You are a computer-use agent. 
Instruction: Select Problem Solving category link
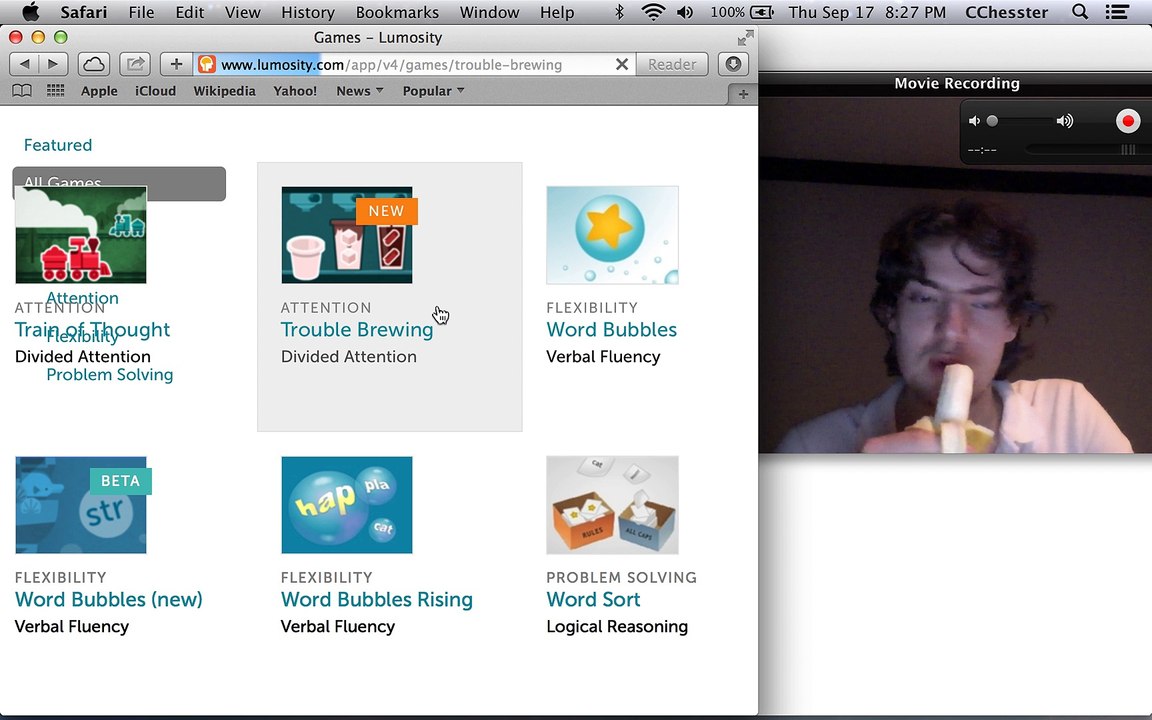[109, 375]
